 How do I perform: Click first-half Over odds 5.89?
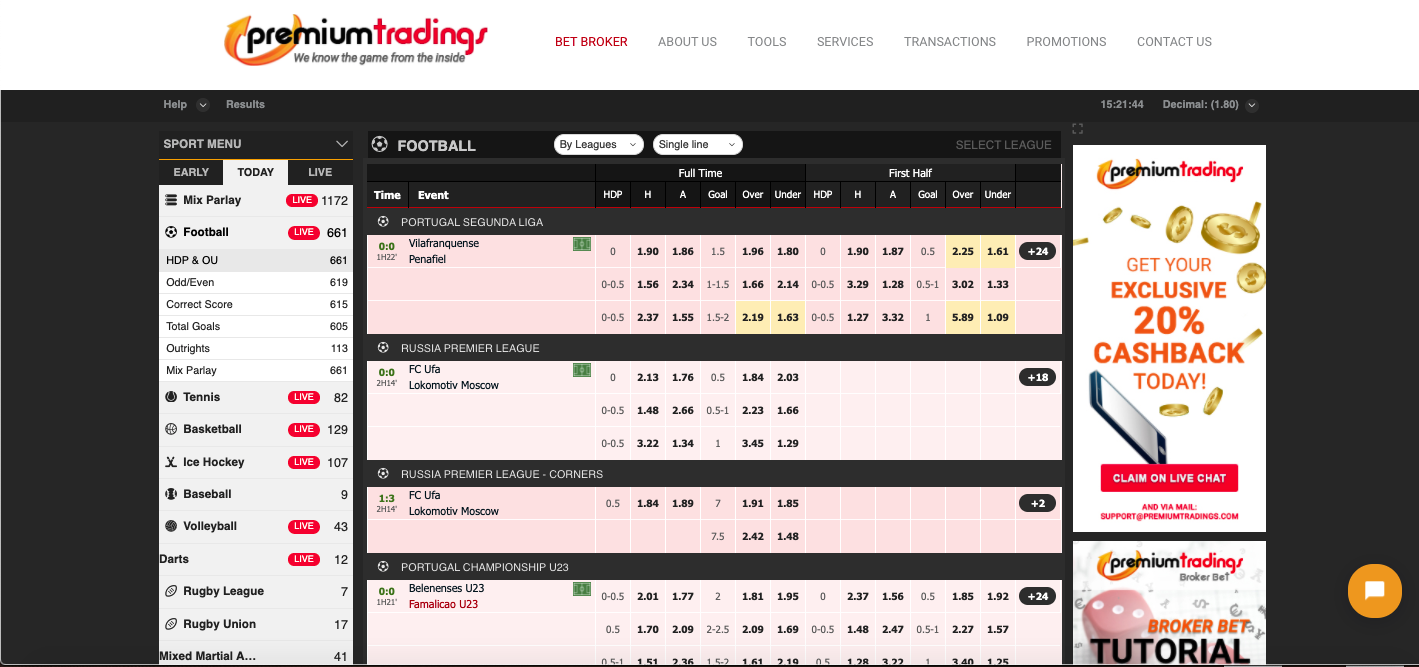[x=963, y=317]
